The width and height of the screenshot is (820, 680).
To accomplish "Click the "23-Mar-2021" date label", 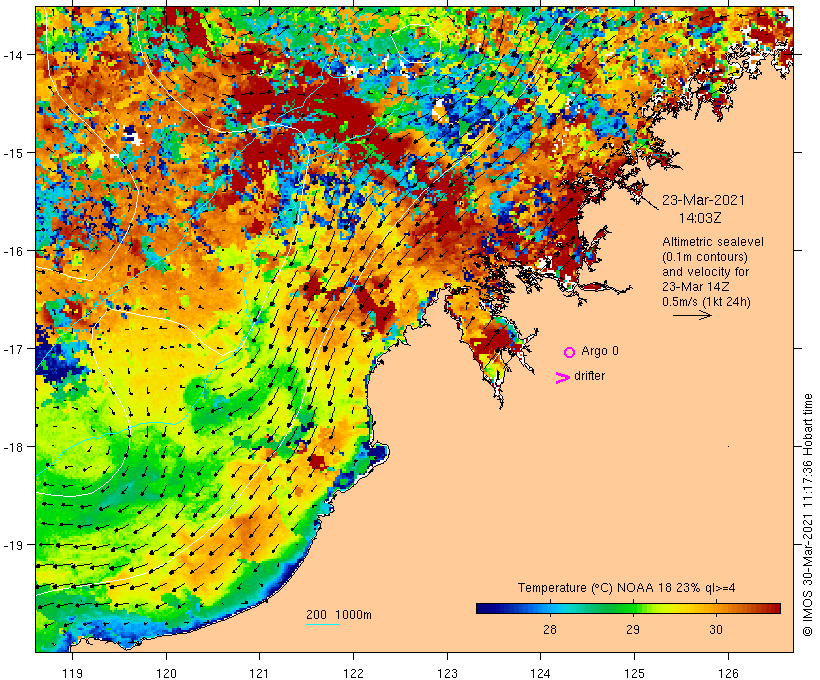I will pos(703,200).
